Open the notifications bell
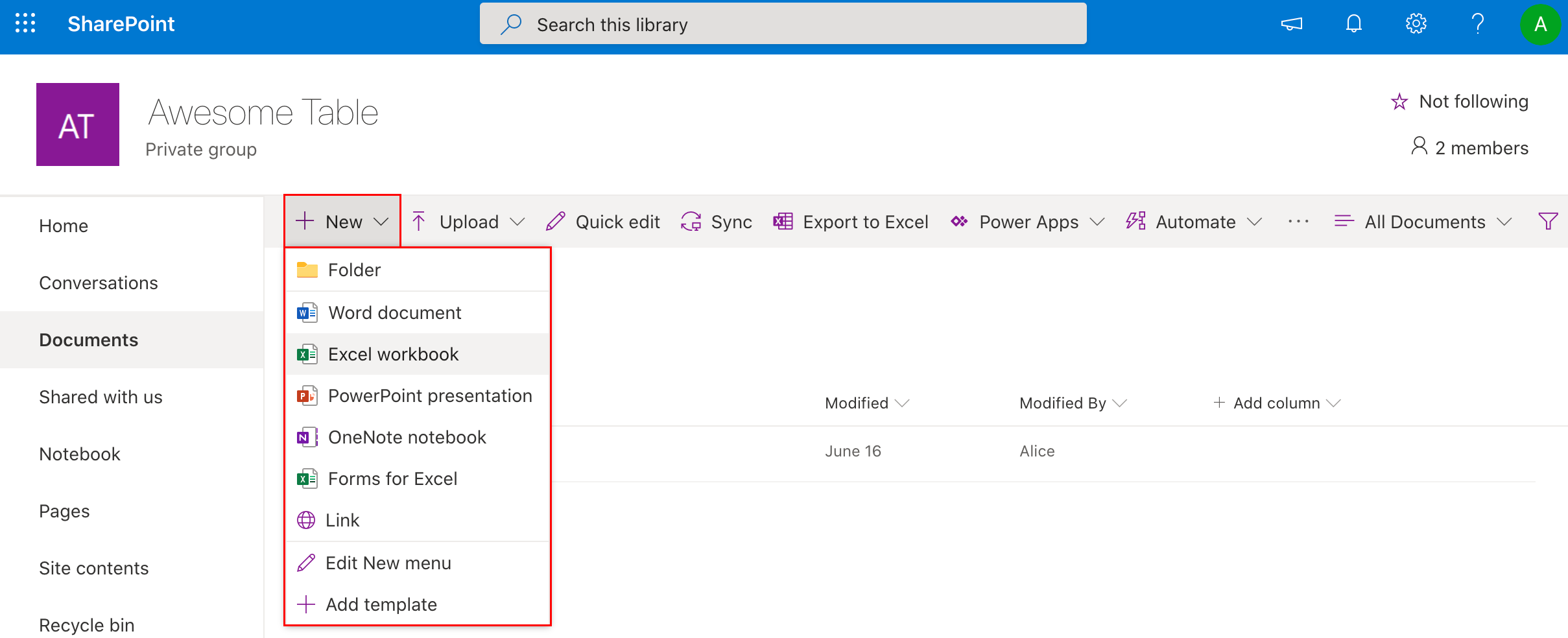Viewport: 1568px width, 638px height. pyautogui.click(x=1353, y=24)
